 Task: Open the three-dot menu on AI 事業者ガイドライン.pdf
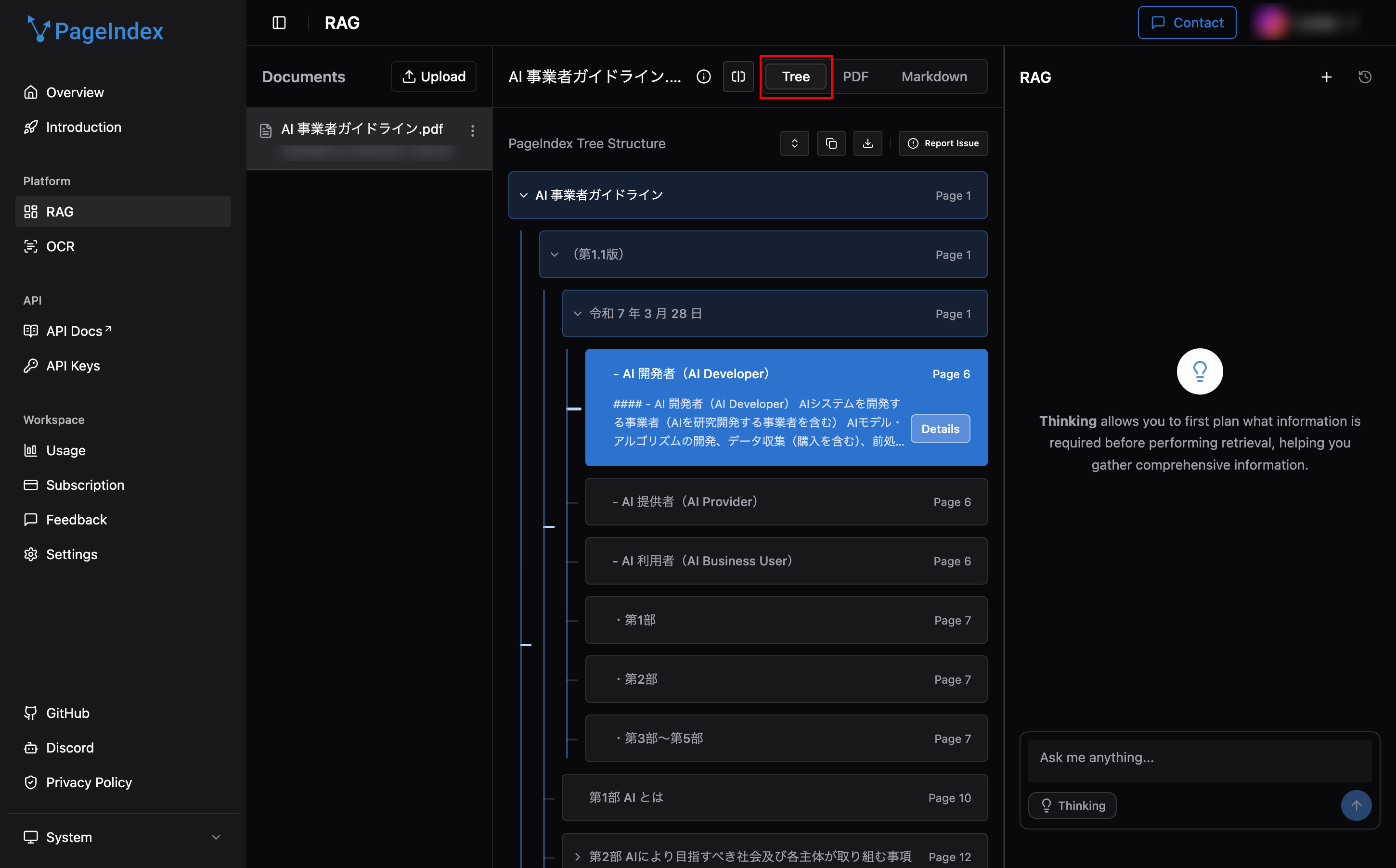coord(473,130)
